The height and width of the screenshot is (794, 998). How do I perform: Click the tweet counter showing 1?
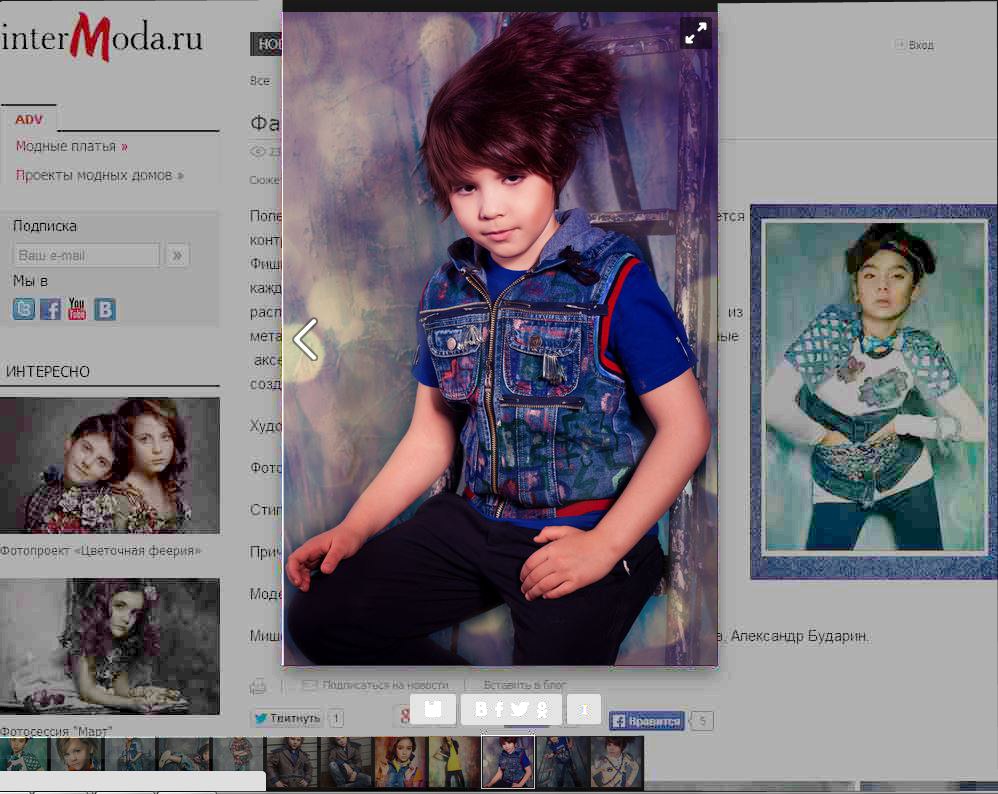point(336,719)
